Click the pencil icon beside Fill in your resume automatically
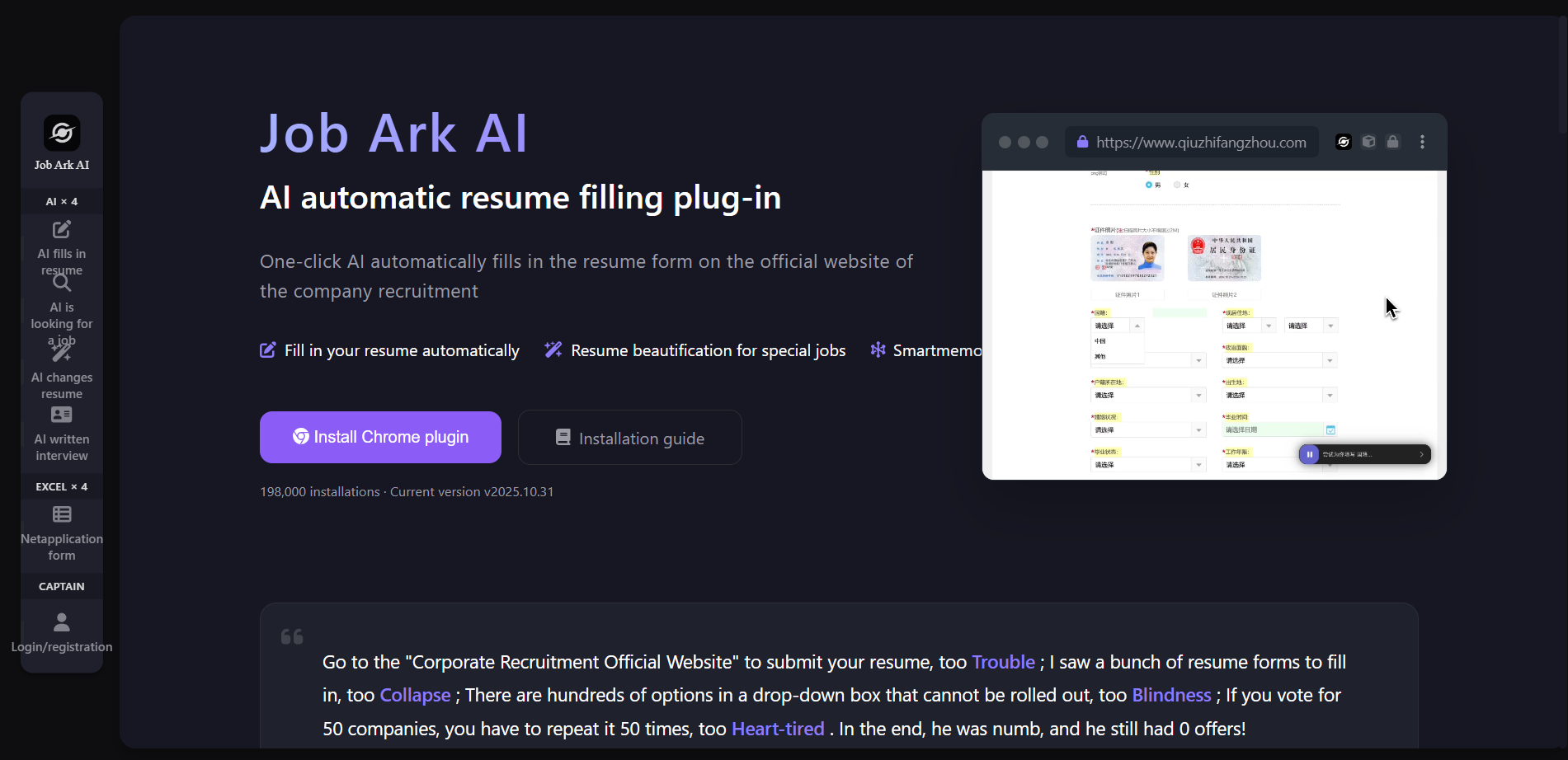 pos(268,350)
